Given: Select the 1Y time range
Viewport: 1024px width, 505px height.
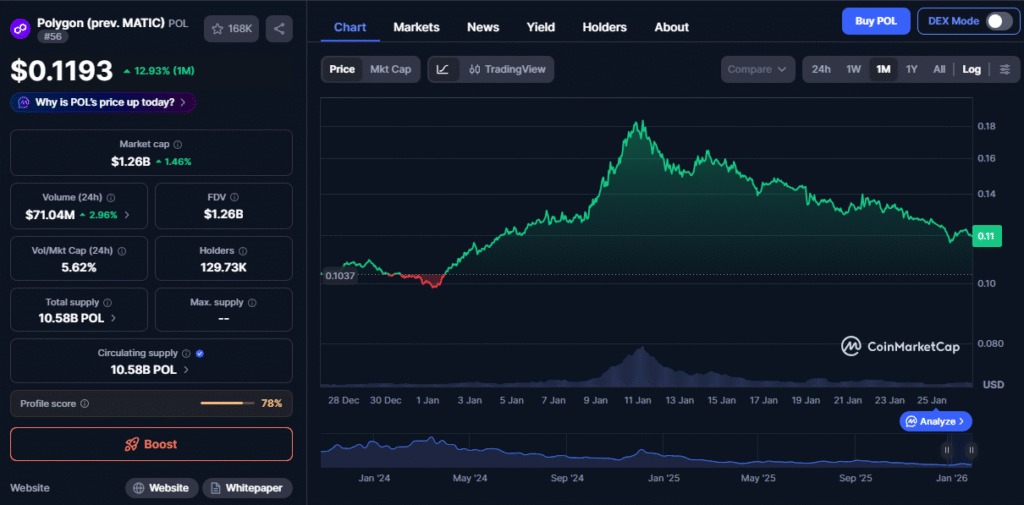Looking at the screenshot, I should coord(911,69).
